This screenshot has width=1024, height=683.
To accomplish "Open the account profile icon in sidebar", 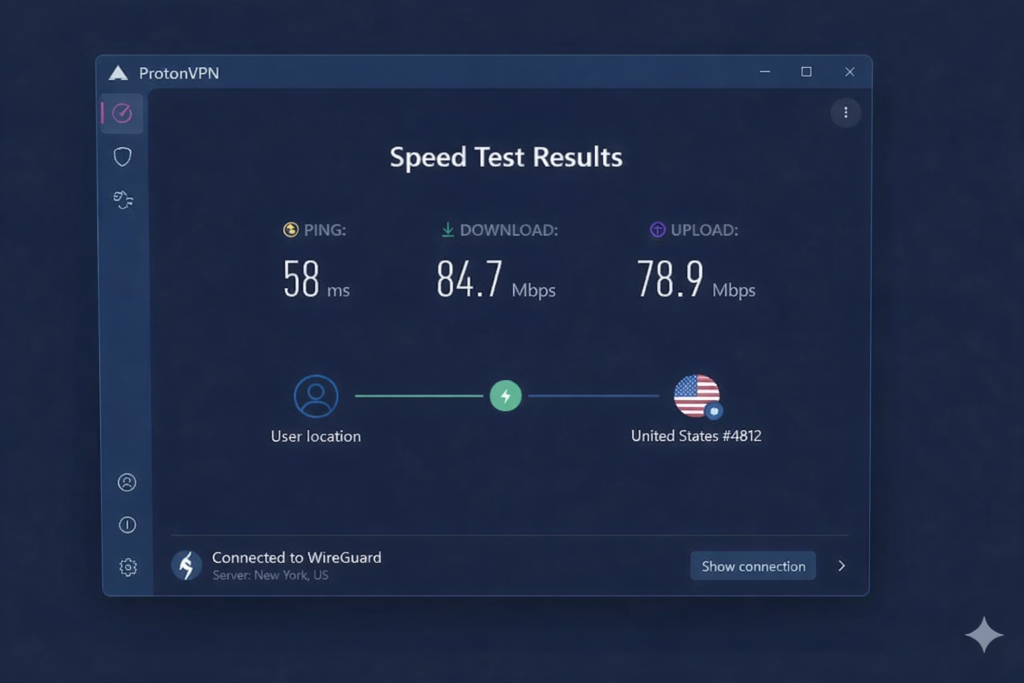I will pos(126,482).
